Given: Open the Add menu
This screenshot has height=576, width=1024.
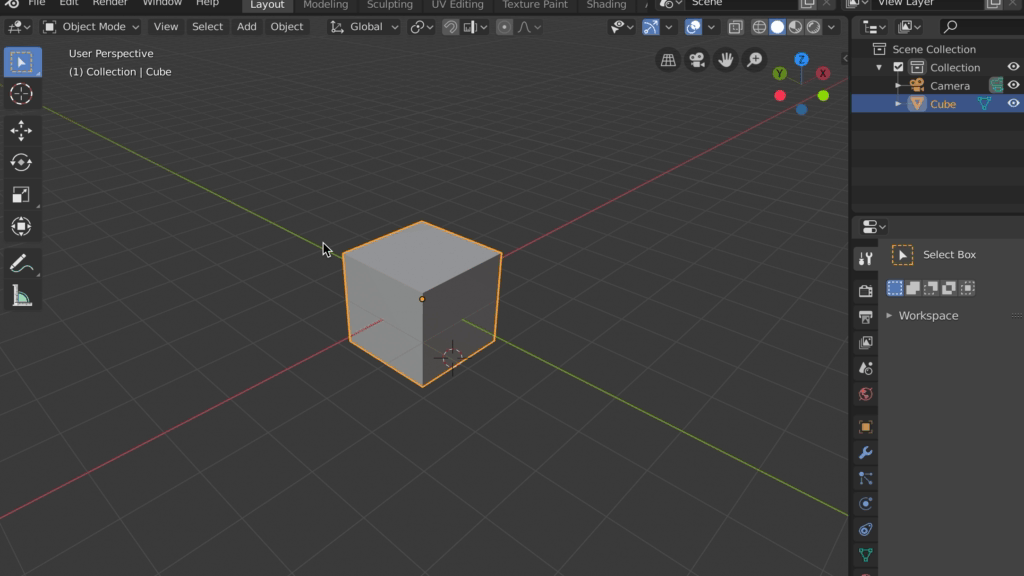Looking at the screenshot, I should coord(246,27).
